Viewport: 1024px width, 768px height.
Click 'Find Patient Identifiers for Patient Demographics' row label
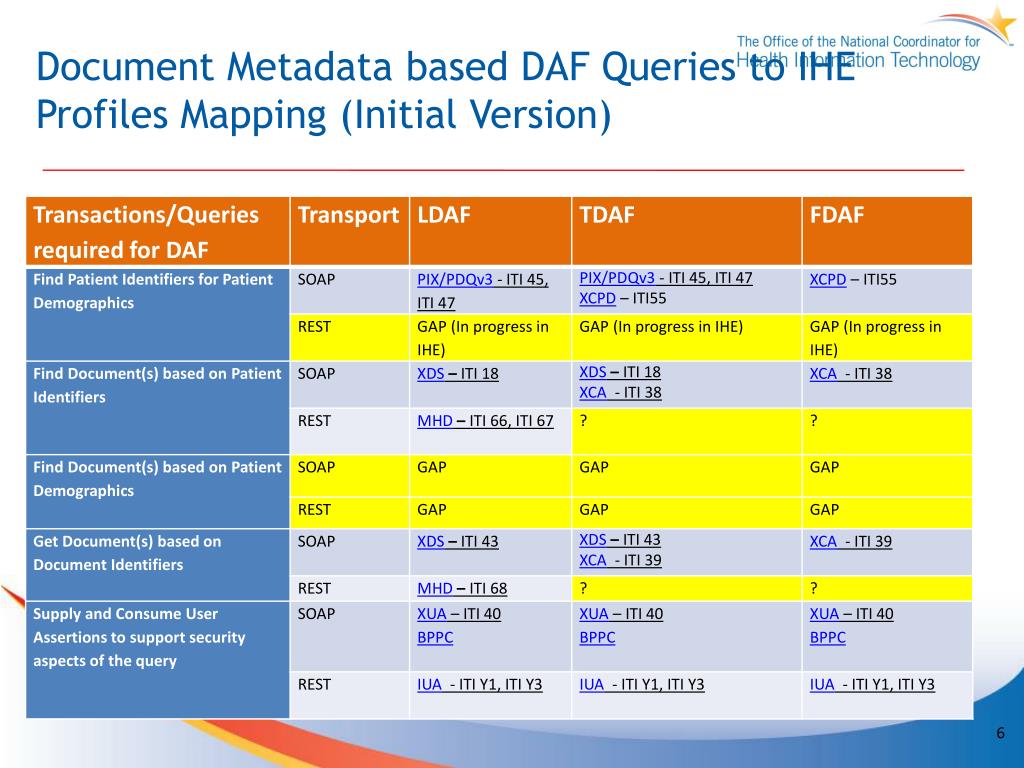pos(153,291)
